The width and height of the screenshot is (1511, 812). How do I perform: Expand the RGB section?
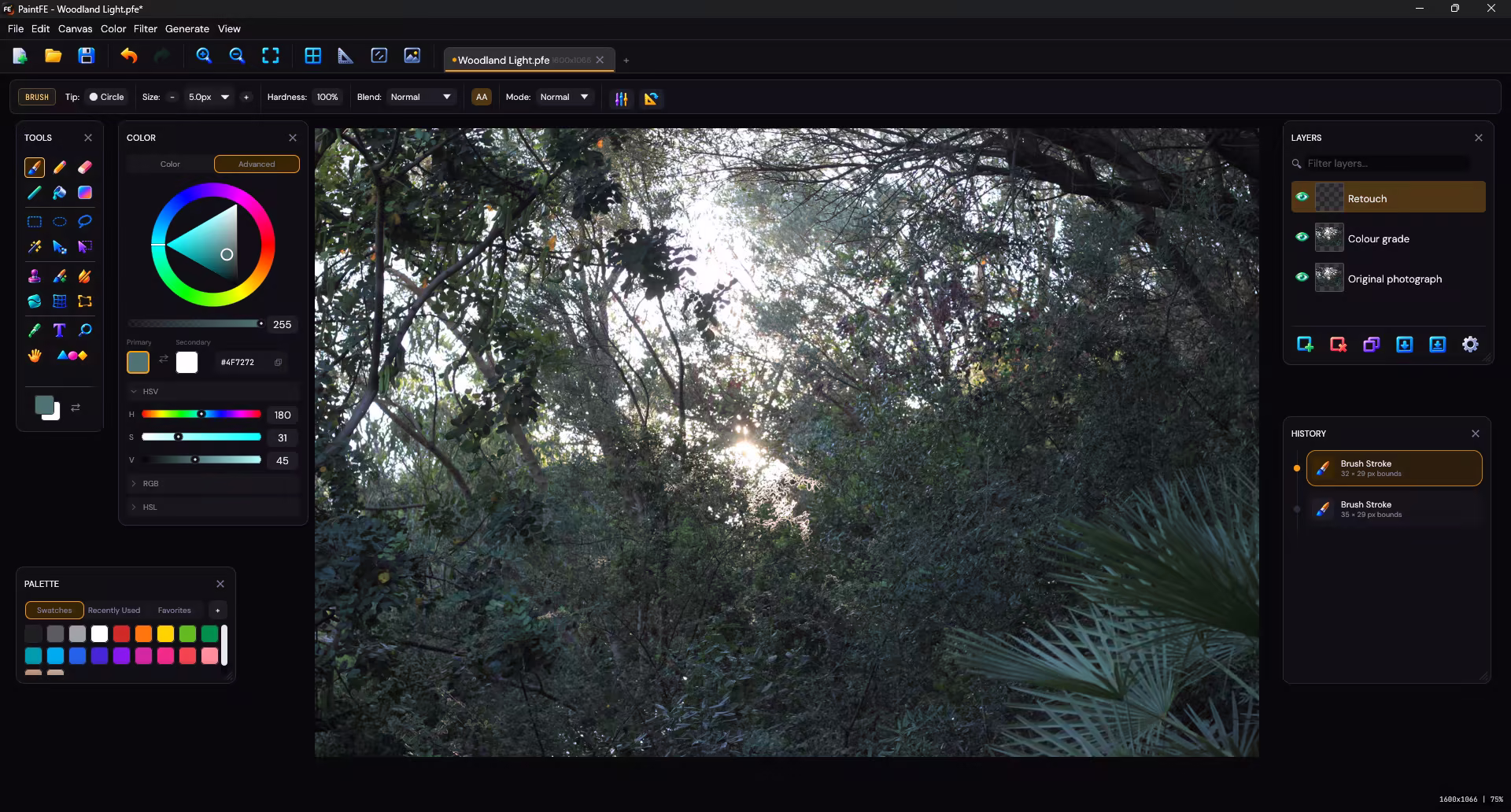(213, 484)
